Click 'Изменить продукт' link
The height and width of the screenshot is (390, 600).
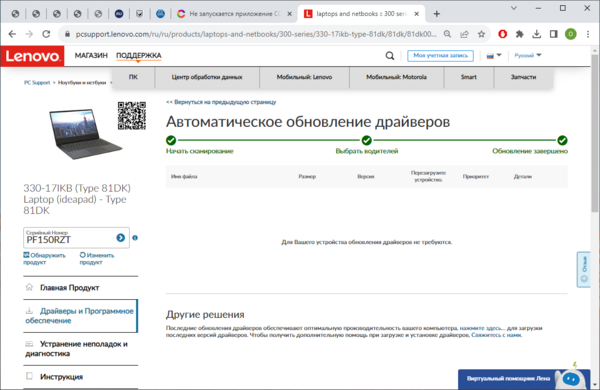pyautogui.click(x=97, y=259)
